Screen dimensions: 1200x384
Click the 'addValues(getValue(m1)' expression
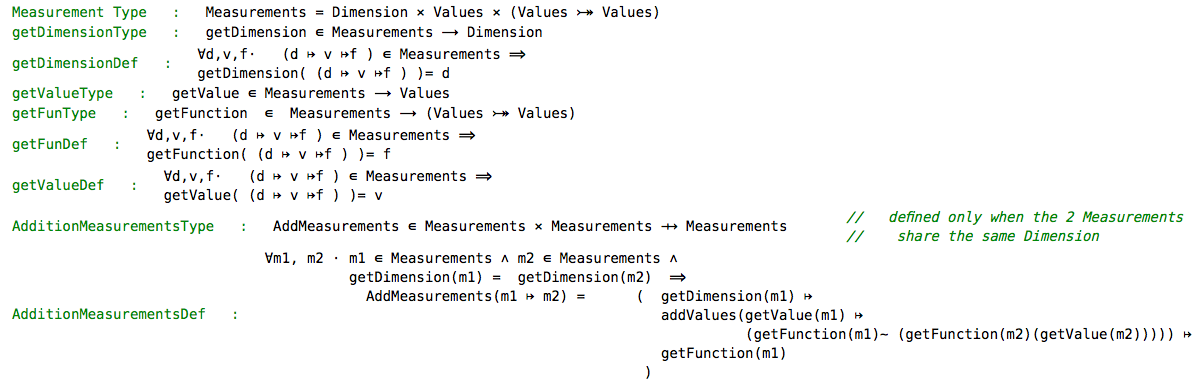coord(756,315)
